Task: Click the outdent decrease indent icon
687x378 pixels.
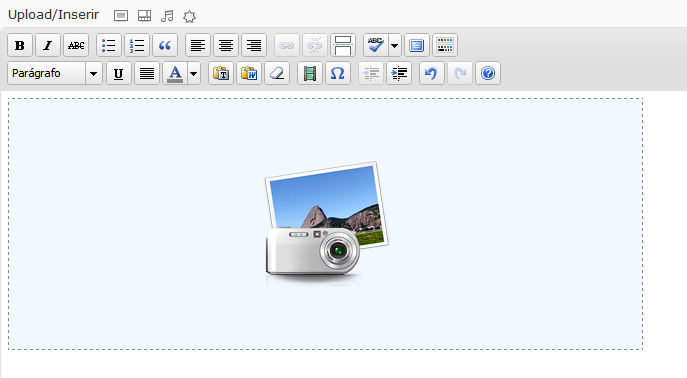Action: tap(371, 73)
